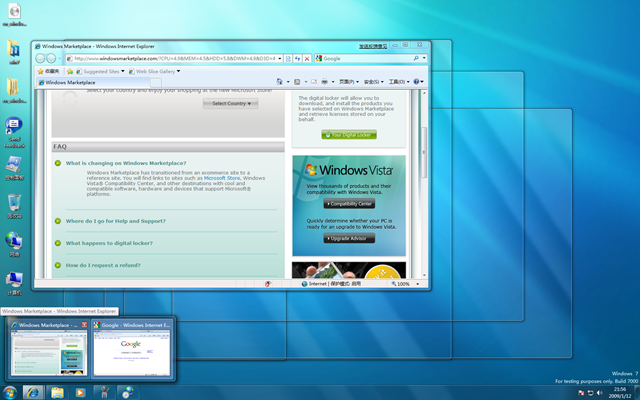Open the paint brushes taskbar icon

tap(104, 392)
